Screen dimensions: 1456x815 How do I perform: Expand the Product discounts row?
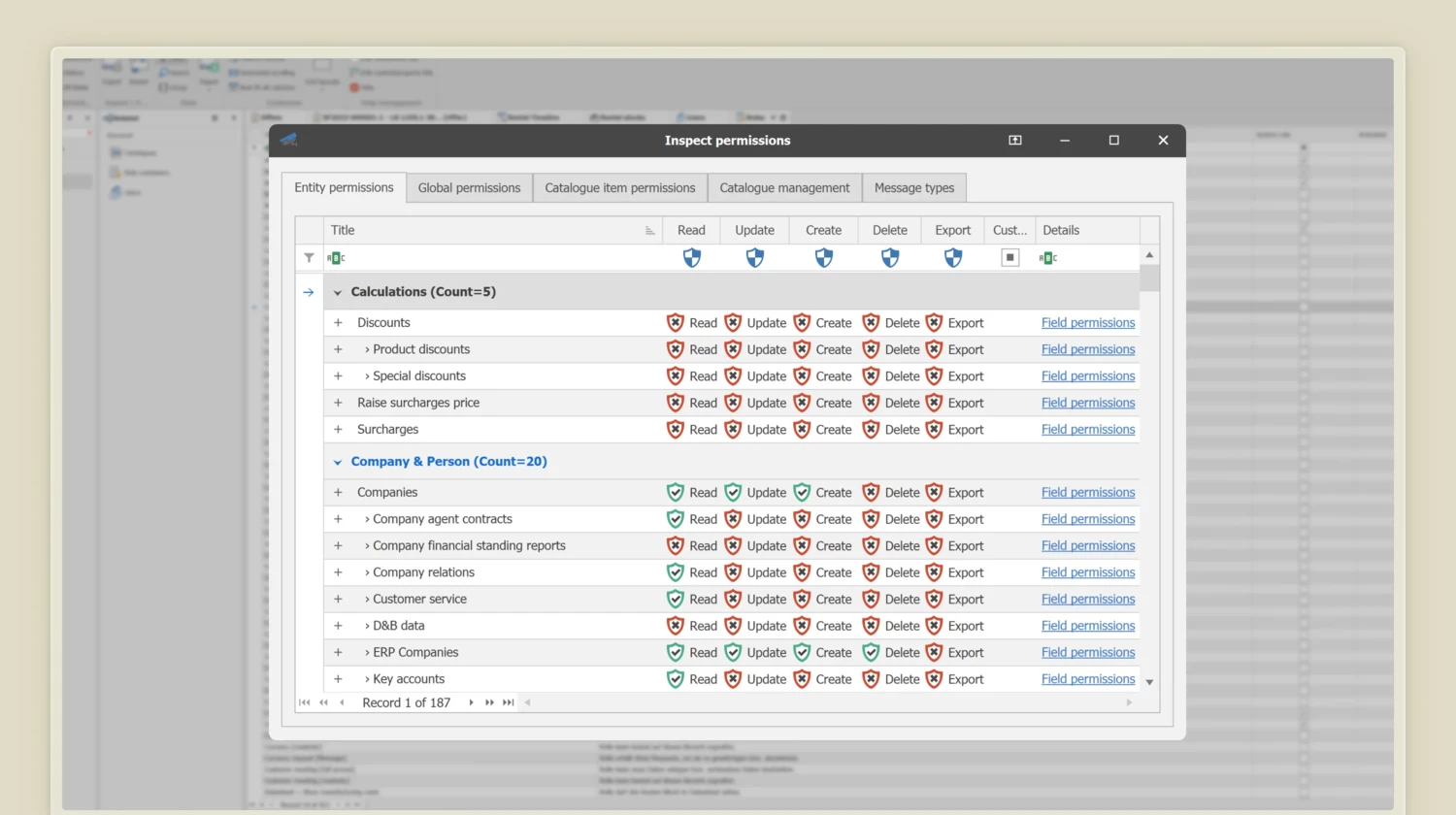click(338, 349)
